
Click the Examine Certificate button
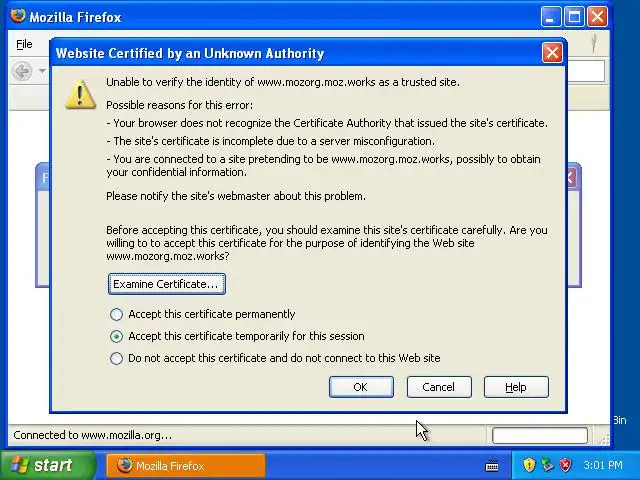pyautogui.click(x=167, y=284)
